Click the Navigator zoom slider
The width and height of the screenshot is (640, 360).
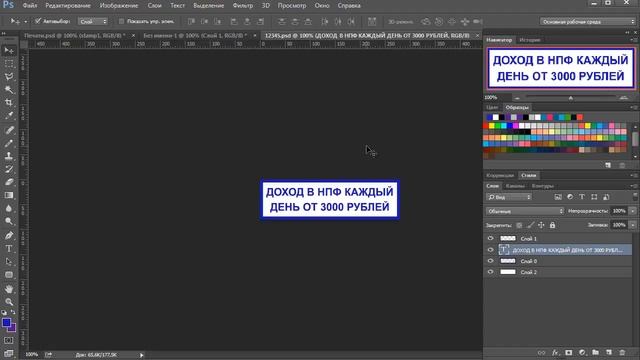pyautogui.click(x=571, y=98)
